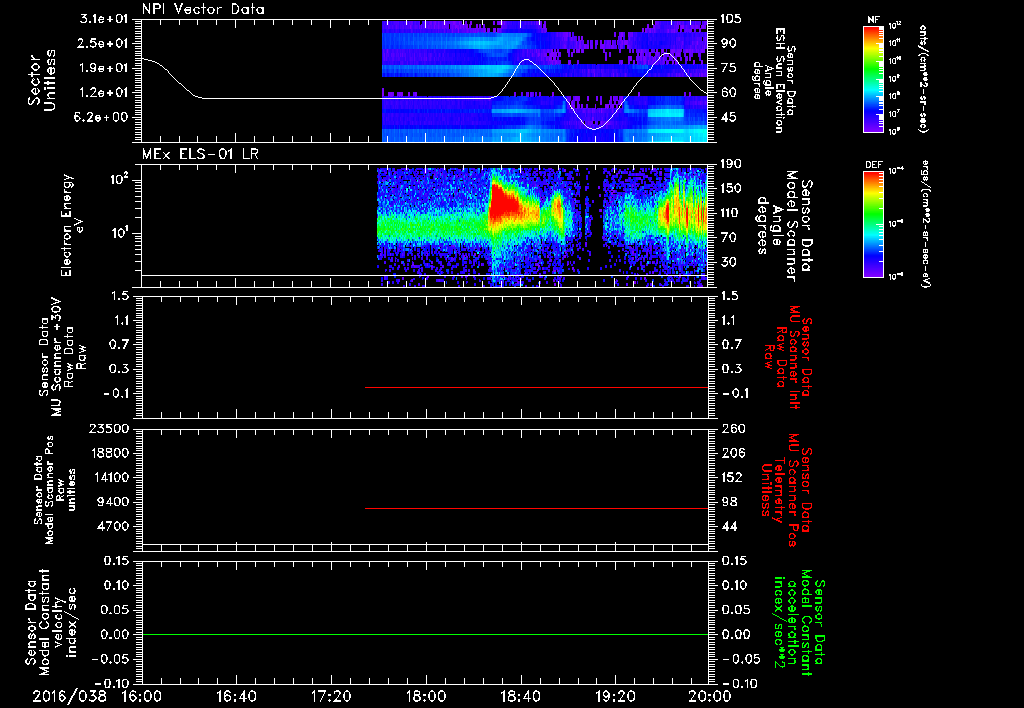Click the intense red electron burst in ELS spectrogram
Screen dimensions: 1024x708
[505, 202]
